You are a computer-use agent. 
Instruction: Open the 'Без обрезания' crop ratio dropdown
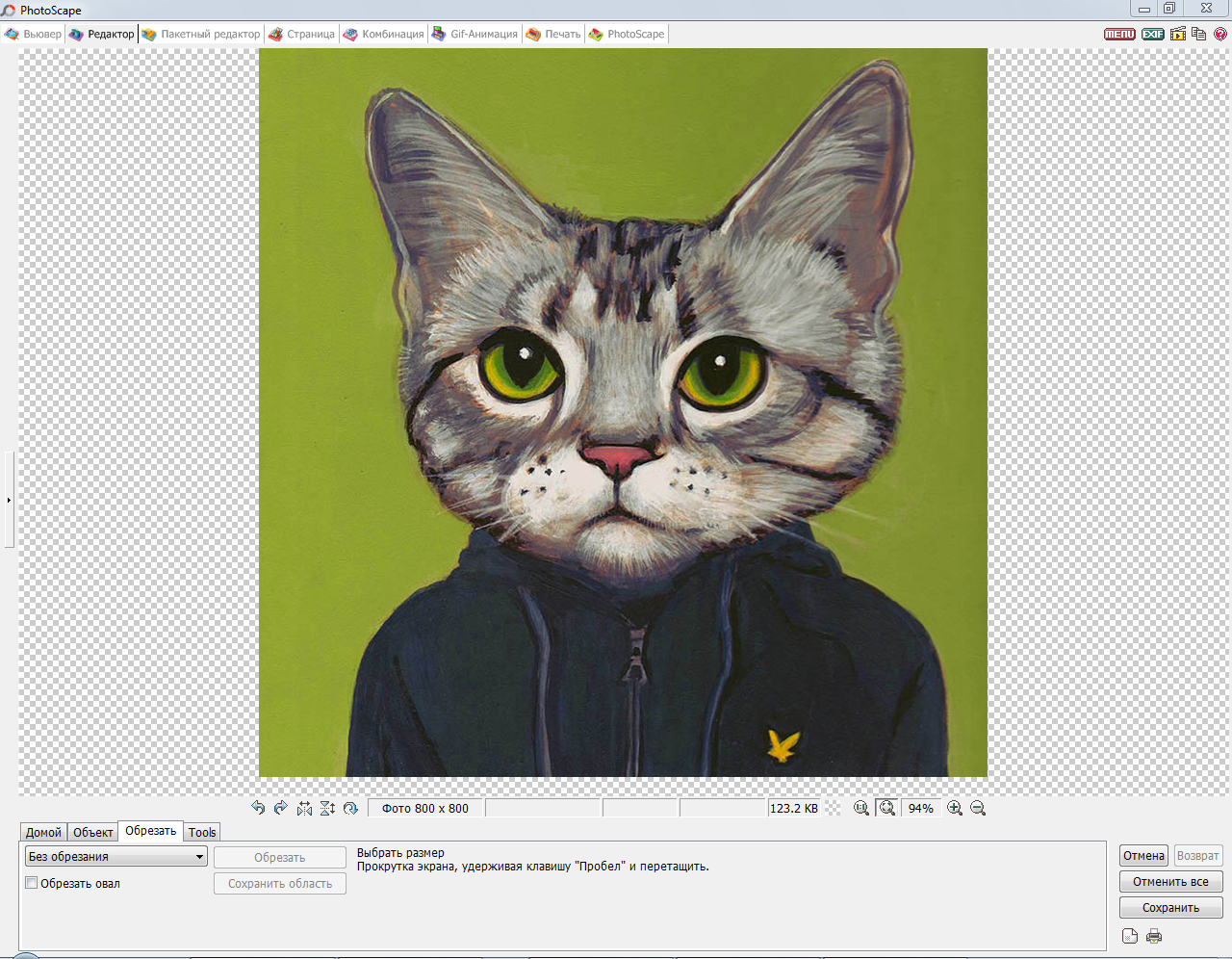click(x=116, y=857)
